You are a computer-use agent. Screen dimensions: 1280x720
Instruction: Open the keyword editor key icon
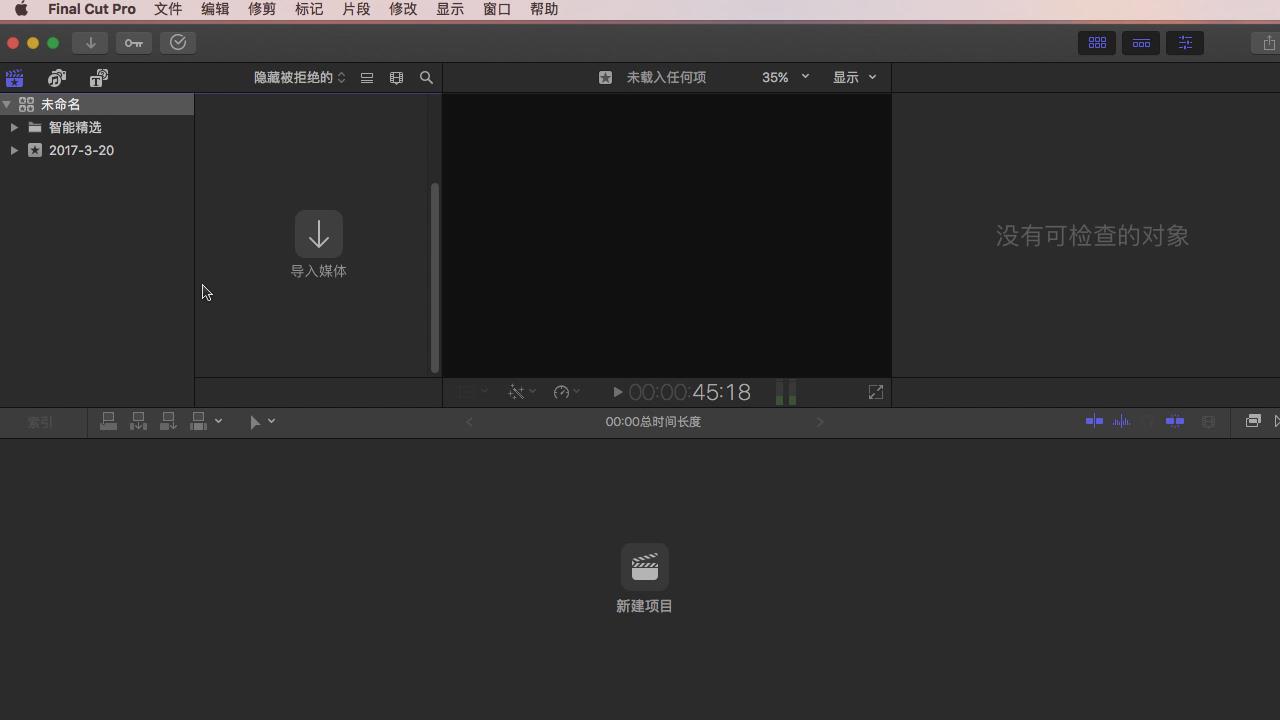tap(134, 43)
